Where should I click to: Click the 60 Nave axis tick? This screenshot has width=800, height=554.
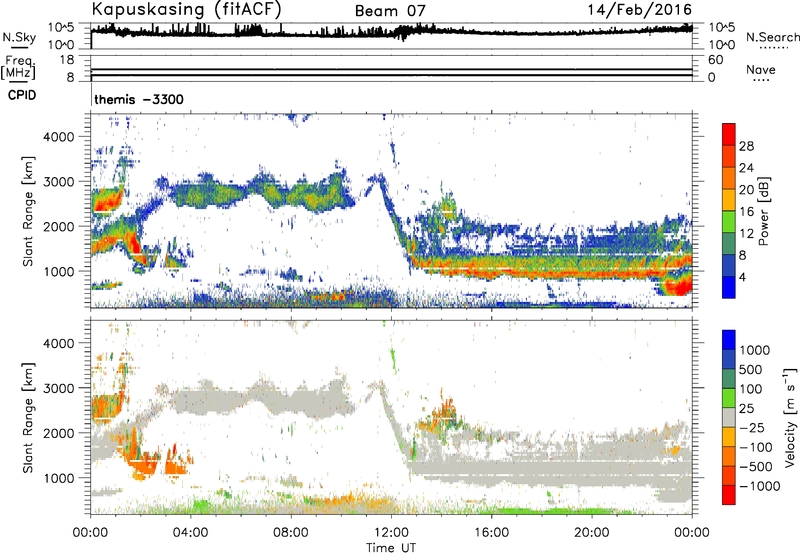715,60
